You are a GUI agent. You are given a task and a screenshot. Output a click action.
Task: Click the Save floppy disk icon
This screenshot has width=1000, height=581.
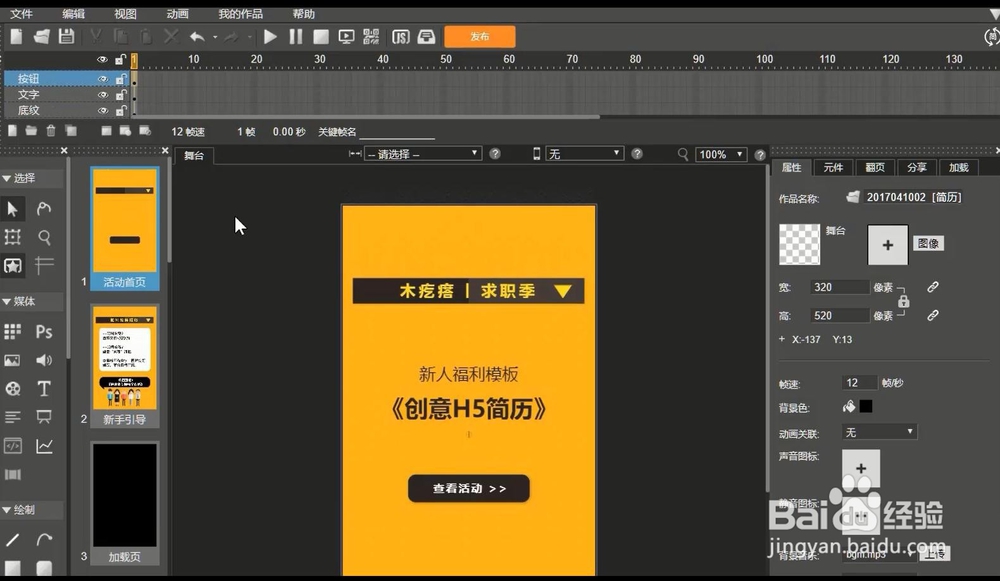pyautogui.click(x=66, y=36)
